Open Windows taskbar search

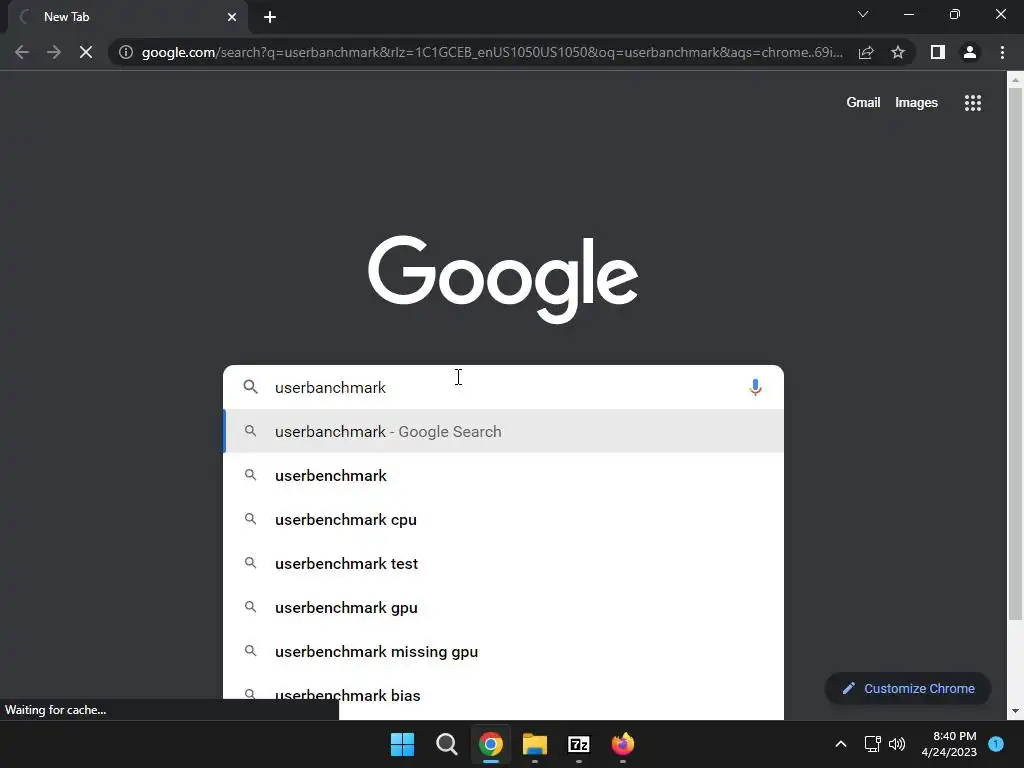coord(447,744)
